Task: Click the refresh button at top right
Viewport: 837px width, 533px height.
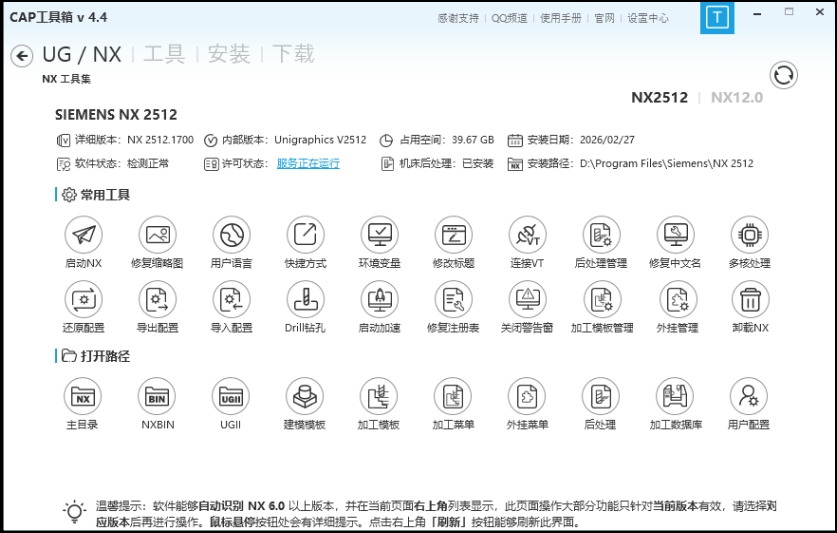Action: (784, 75)
